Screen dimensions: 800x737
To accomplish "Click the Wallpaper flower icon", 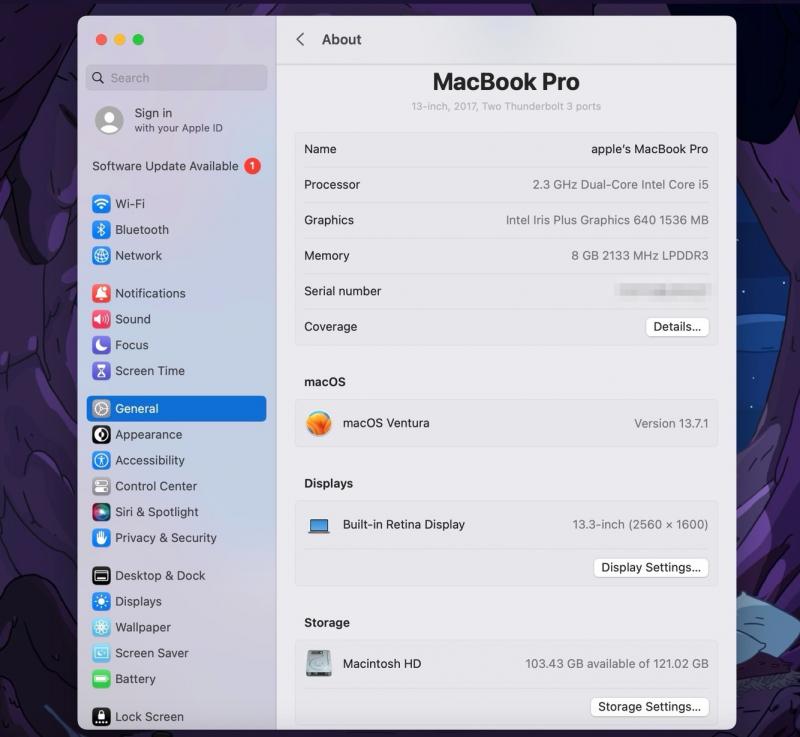I will tap(101, 627).
